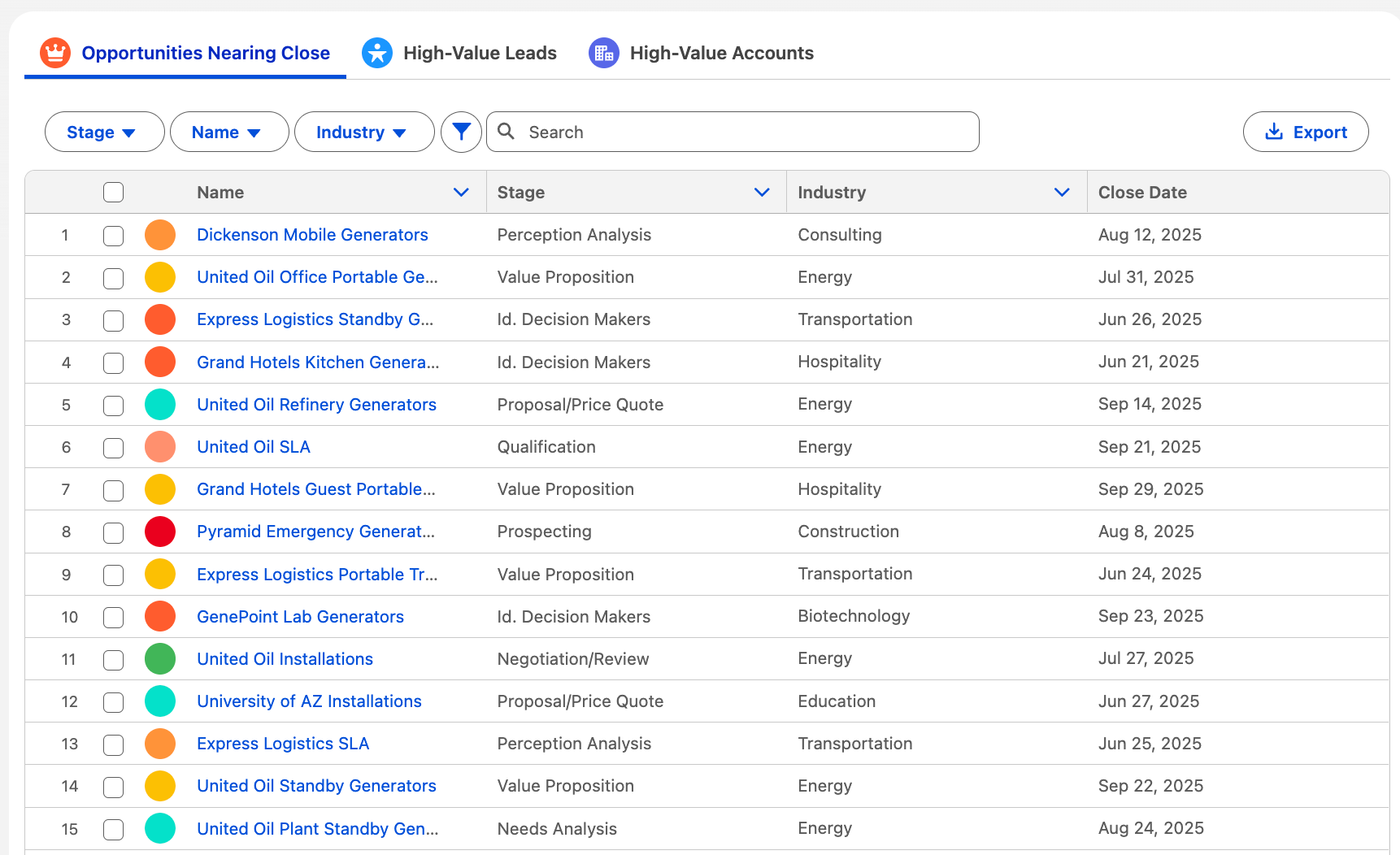The height and width of the screenshot is (855, 1400).
Task: Click the magnifying glass search icon
Action: click(x=506, y=132)
